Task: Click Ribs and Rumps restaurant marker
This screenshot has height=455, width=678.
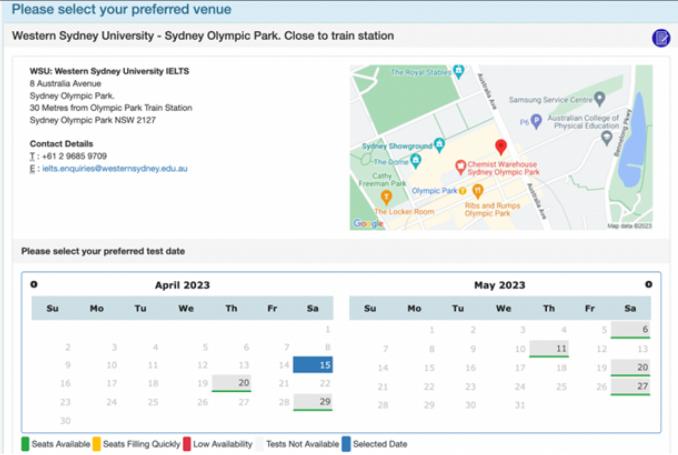Action: pos(477,191)
